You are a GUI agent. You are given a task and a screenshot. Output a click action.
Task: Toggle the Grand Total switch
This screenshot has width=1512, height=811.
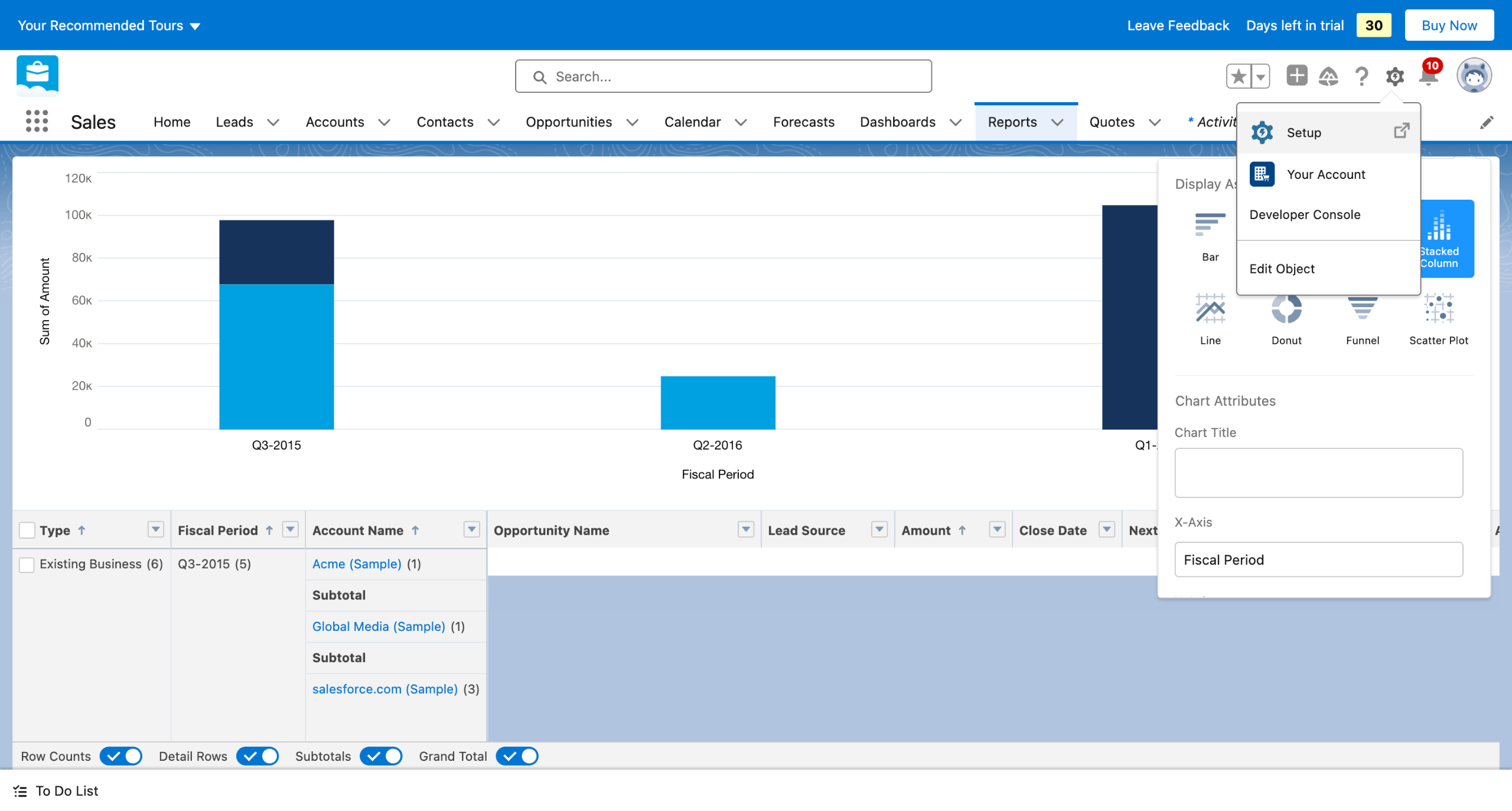tap(517, 756)
